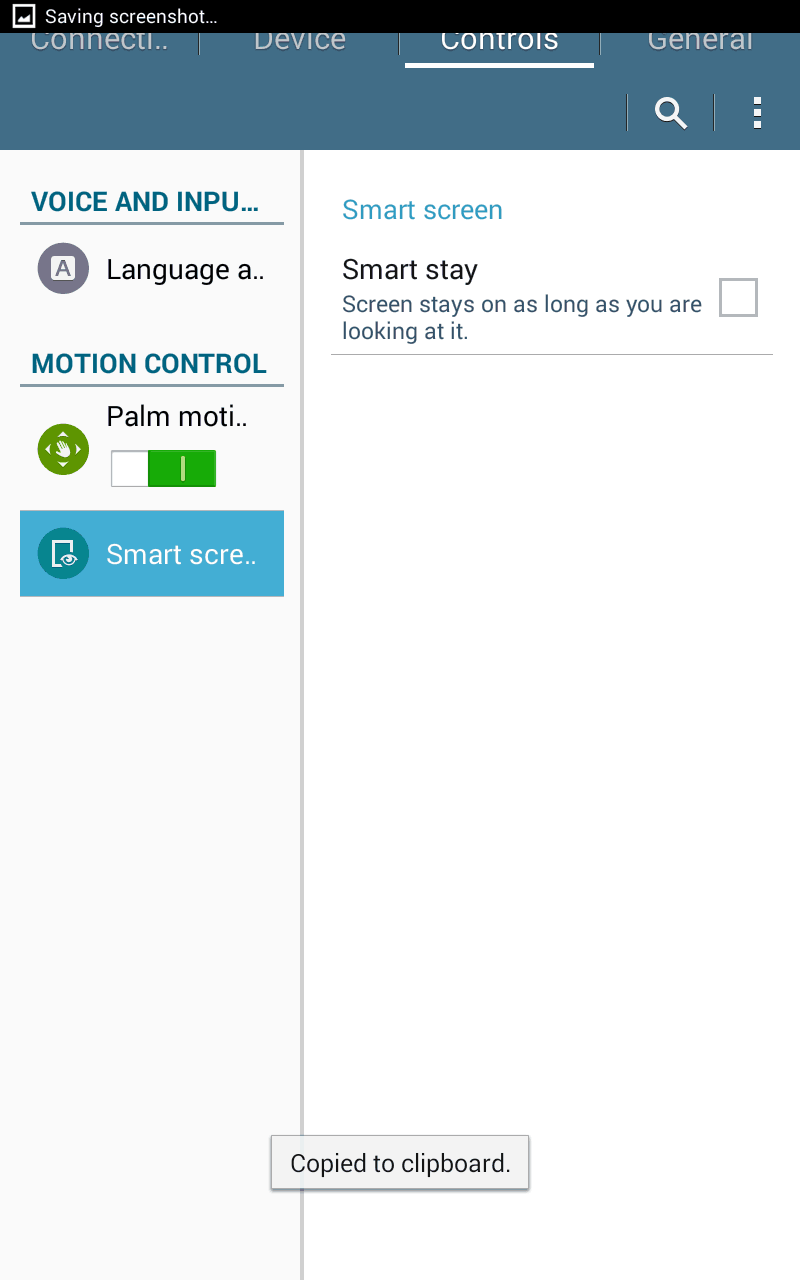Select the Controls tab

tap(499, 42)
